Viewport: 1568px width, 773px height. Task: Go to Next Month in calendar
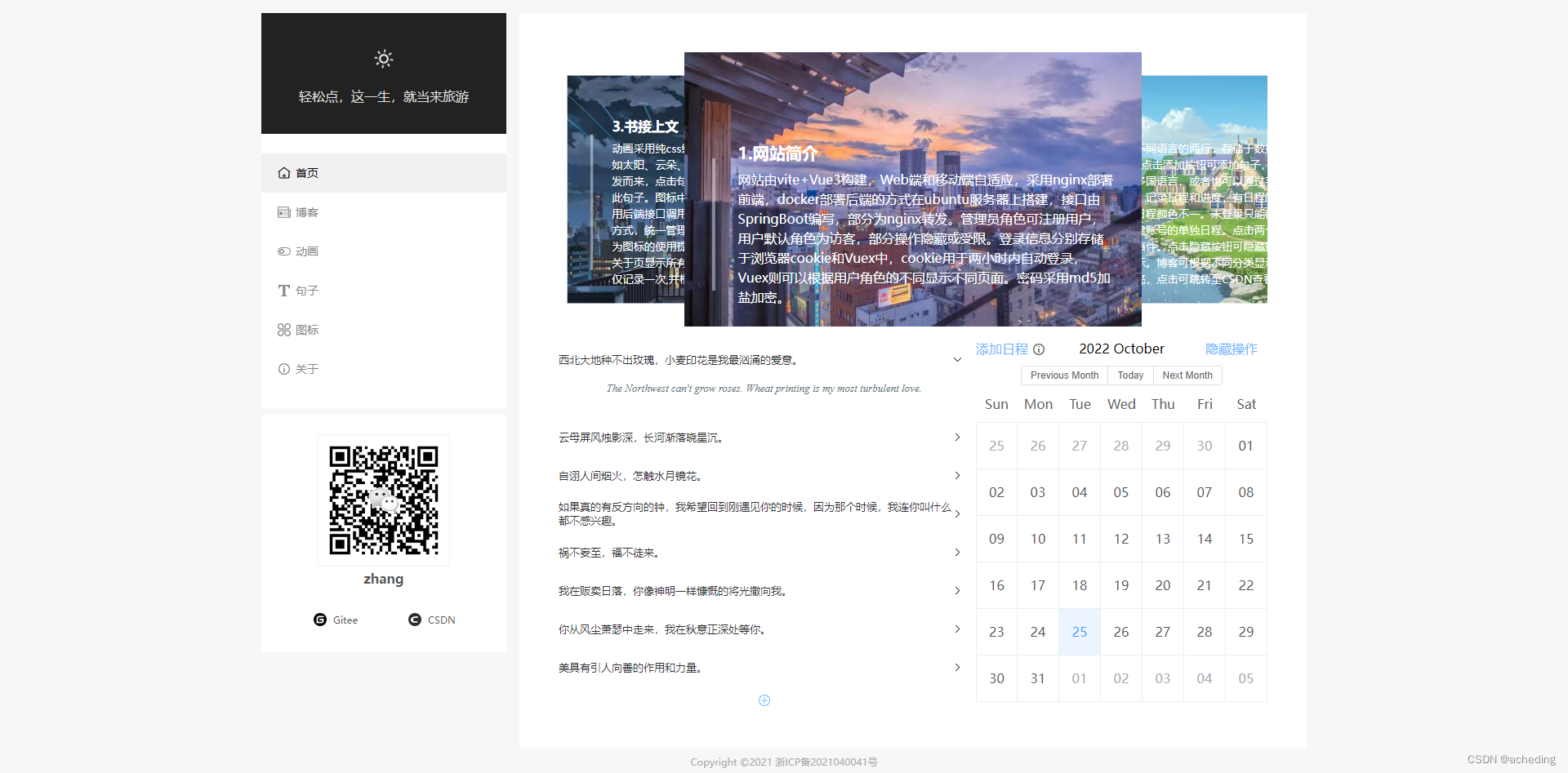pos(1187,375)
